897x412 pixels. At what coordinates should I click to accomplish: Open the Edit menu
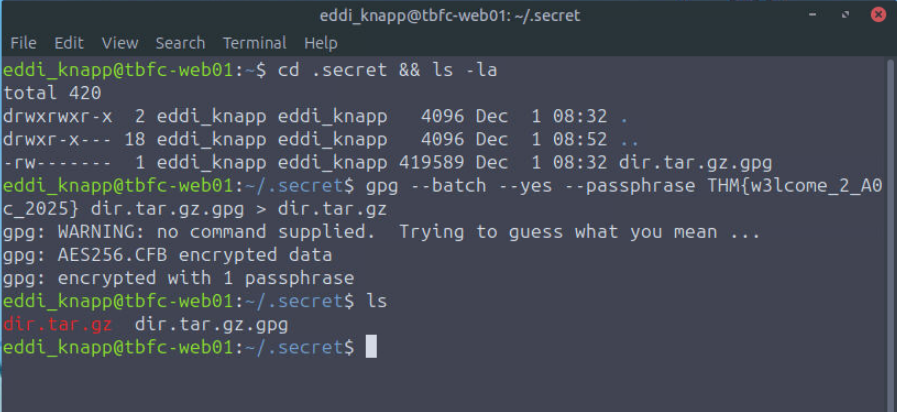click(x=69, y=43)
